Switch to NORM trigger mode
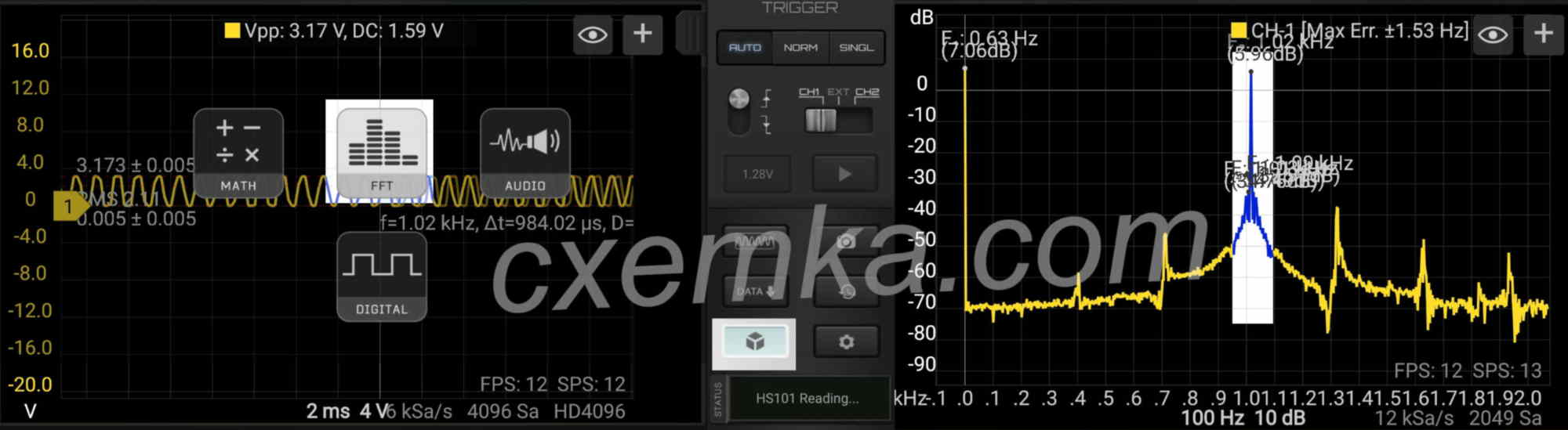 click(800, 48)
